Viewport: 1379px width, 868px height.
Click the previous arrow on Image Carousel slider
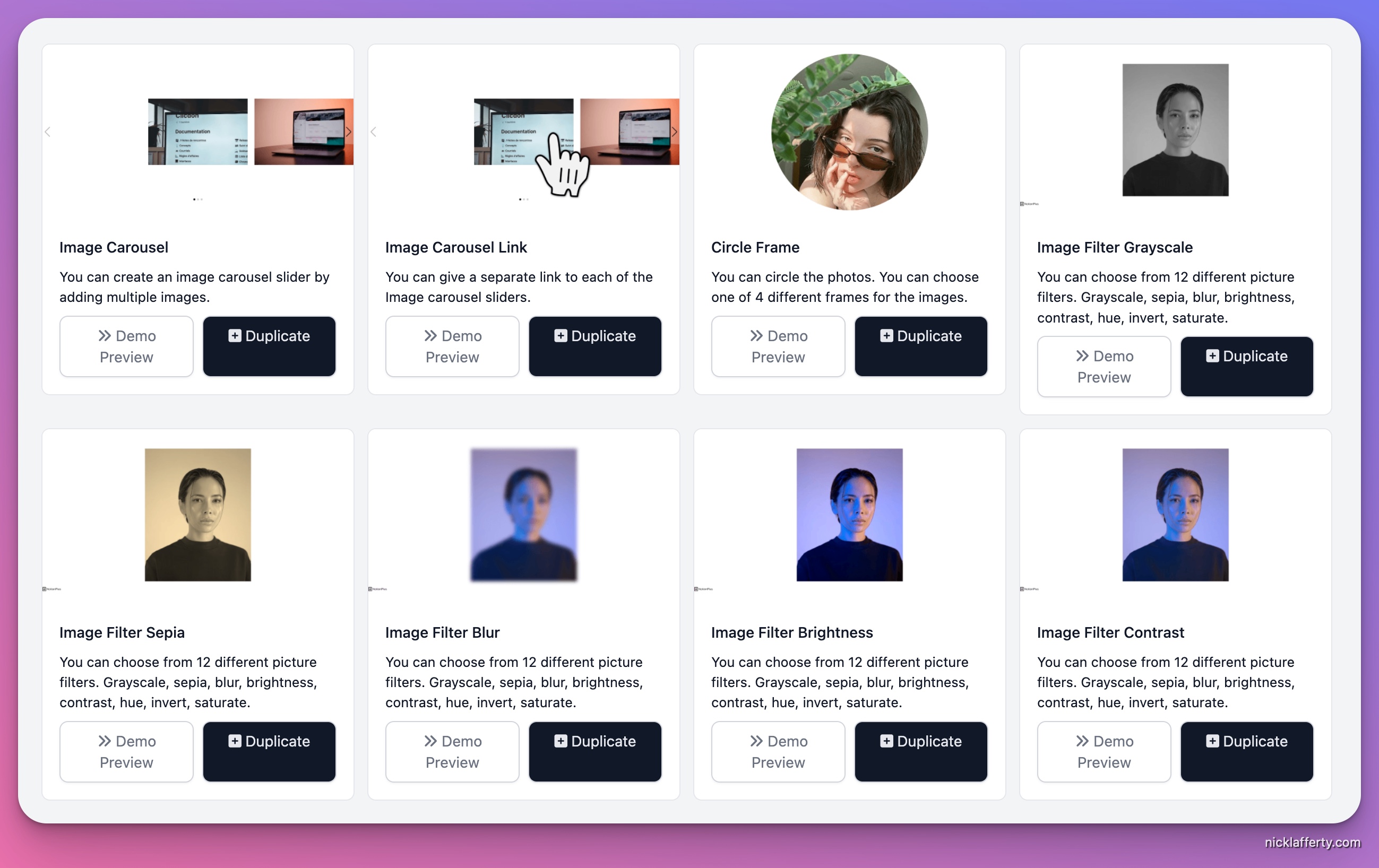[x=48, y=132]
